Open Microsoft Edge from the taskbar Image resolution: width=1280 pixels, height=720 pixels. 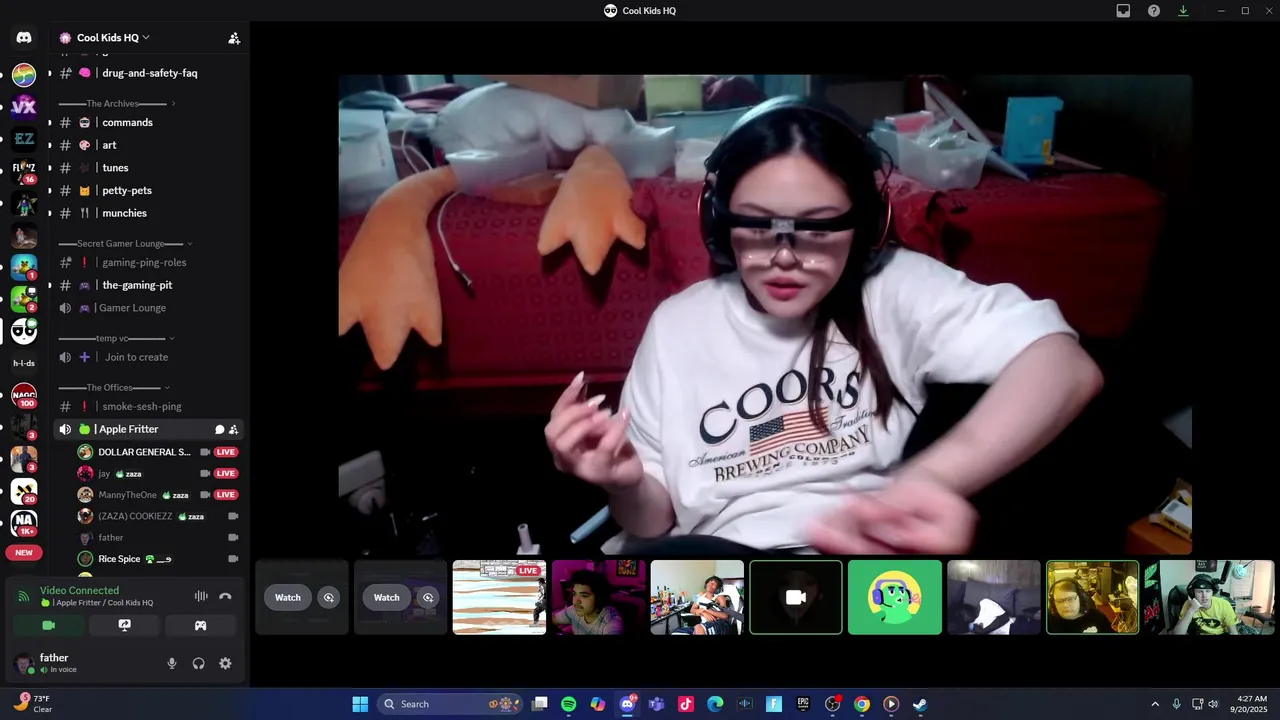point(715,704)
